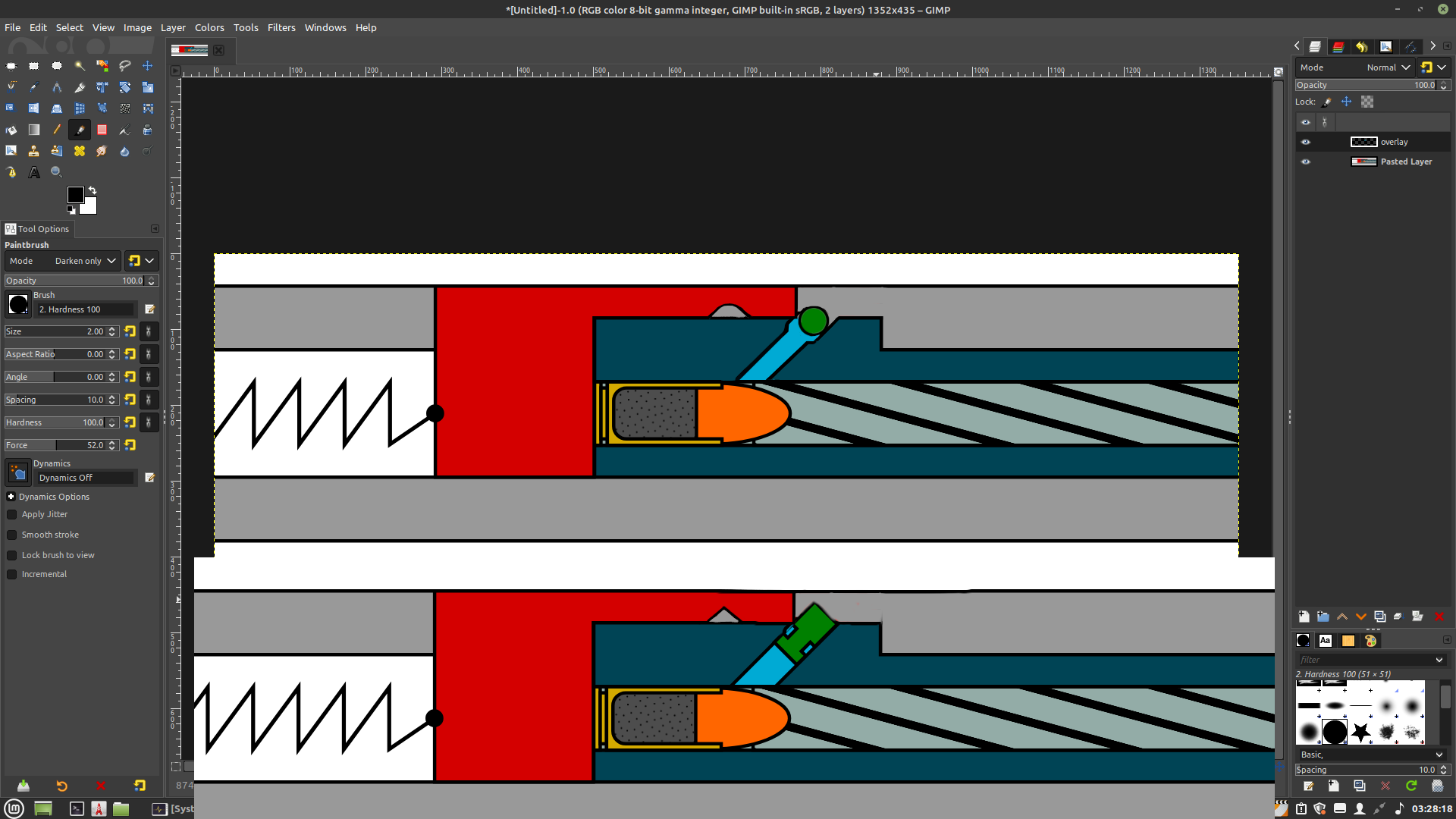Select the Color Picker eyedropper tool

pyautogui.click(x=33, y=87)
